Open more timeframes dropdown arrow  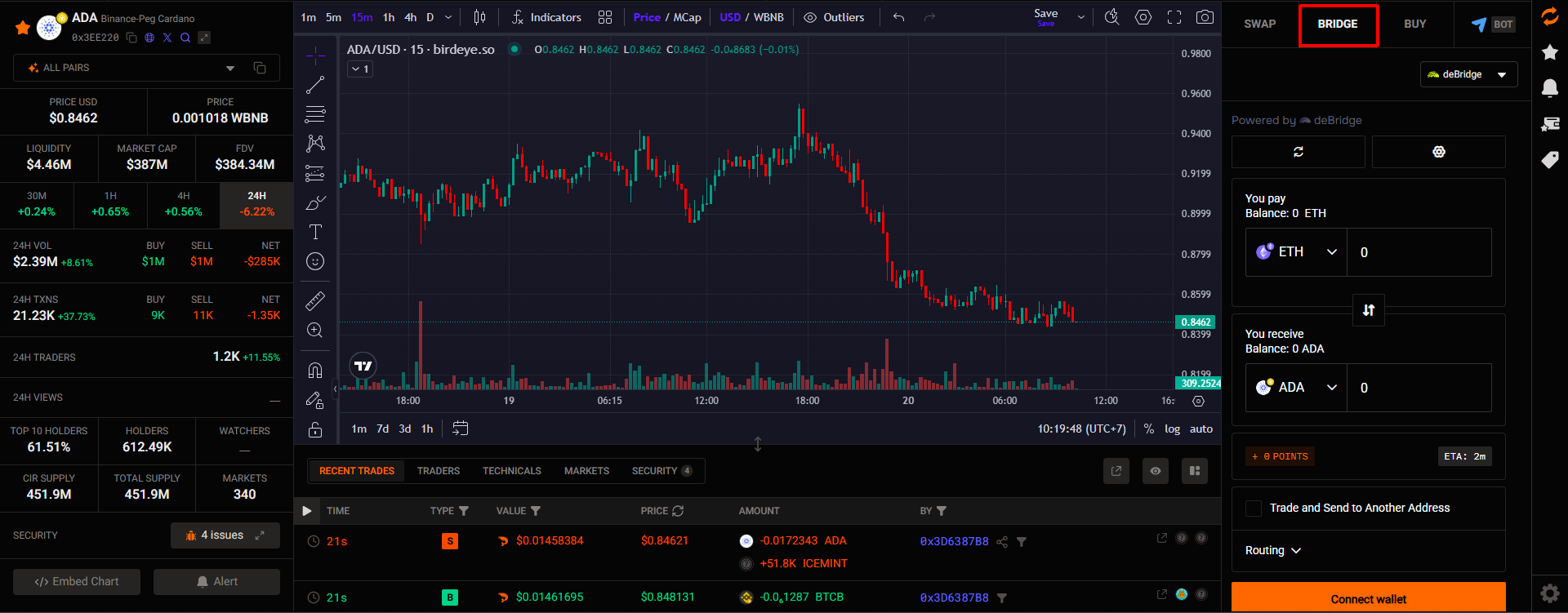(x=448, y=17)
